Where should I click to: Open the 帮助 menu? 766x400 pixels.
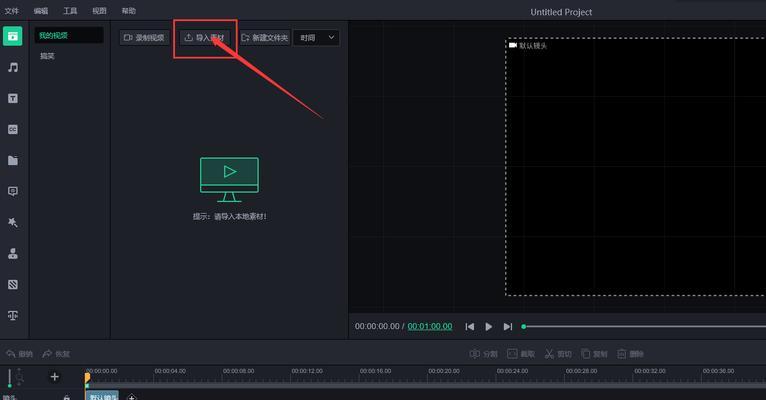coord(129,11)
